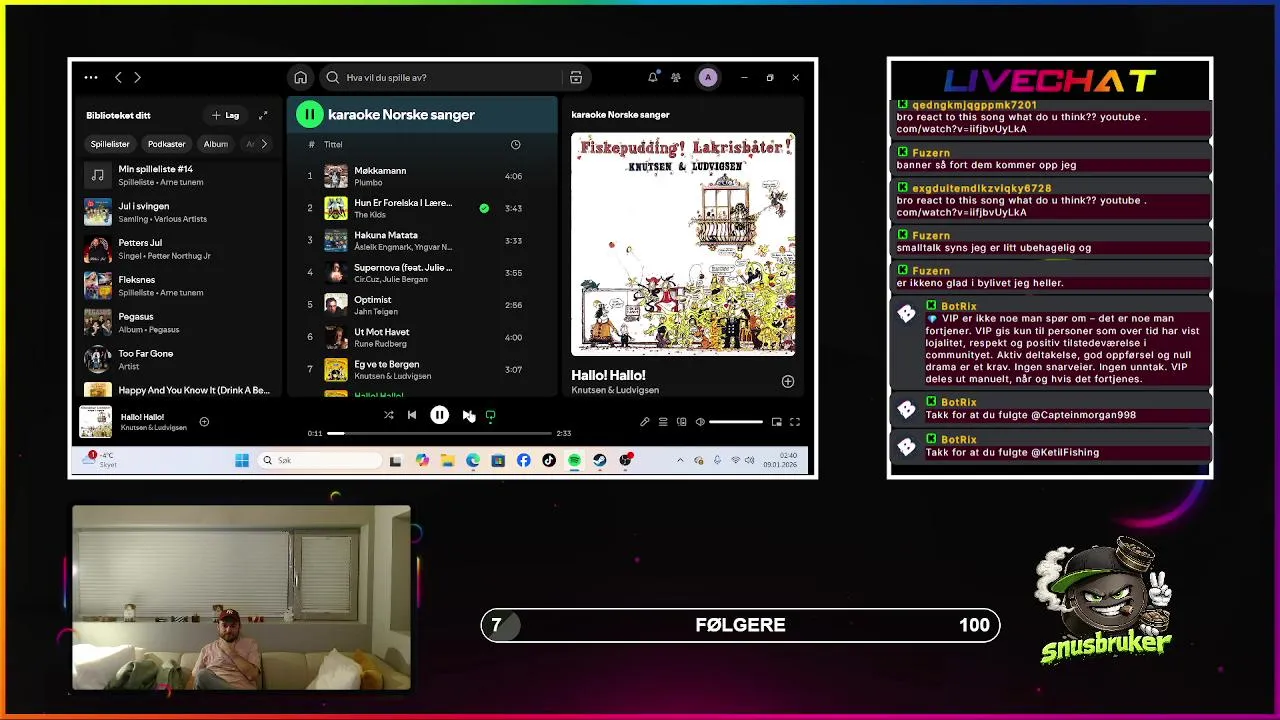Image resolution: width=1280 pixels, height=720 pixels.
Task: Click the '+ Lag' create button
Action: 226,115
